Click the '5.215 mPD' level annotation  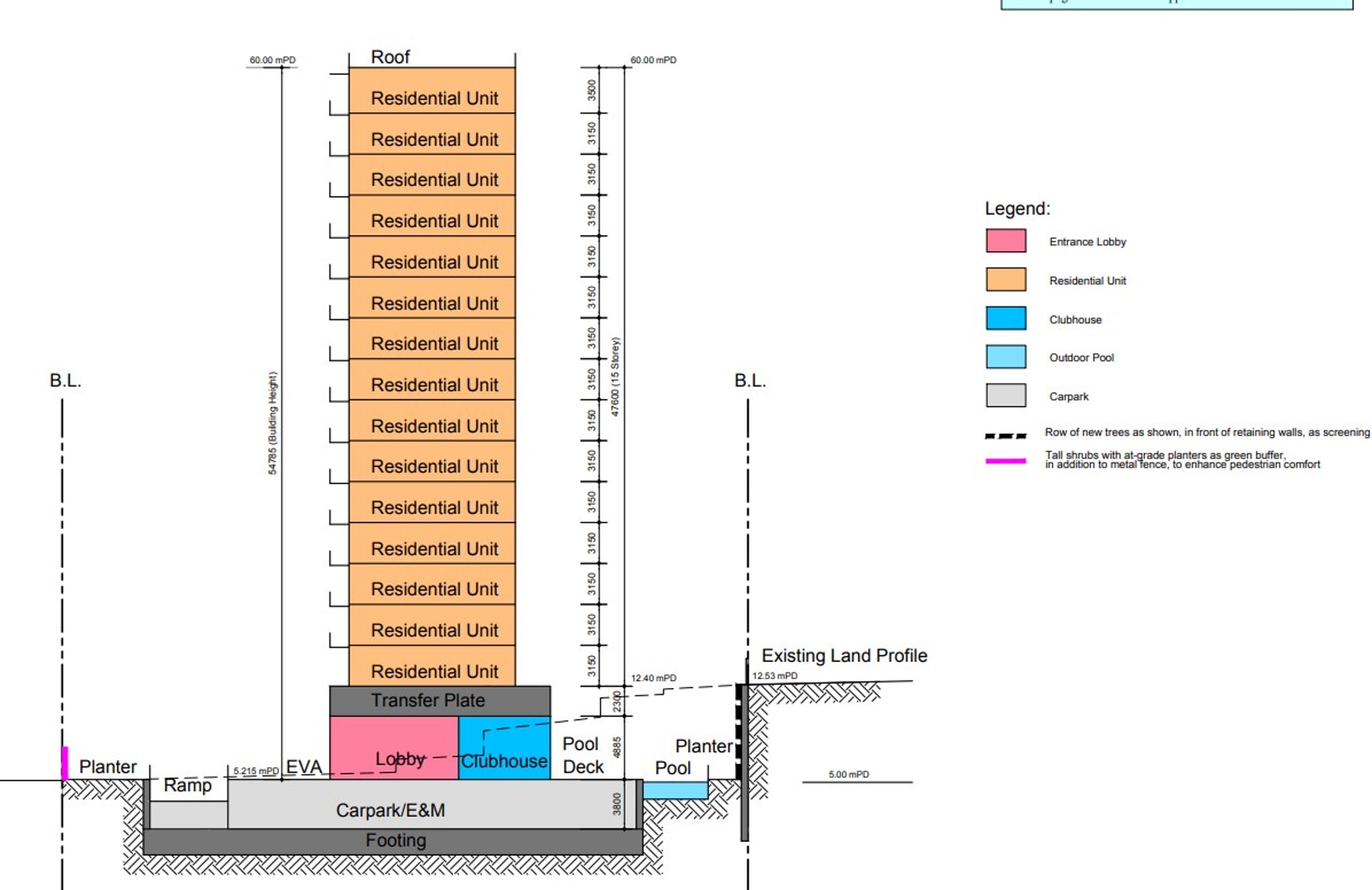[256, 771]
